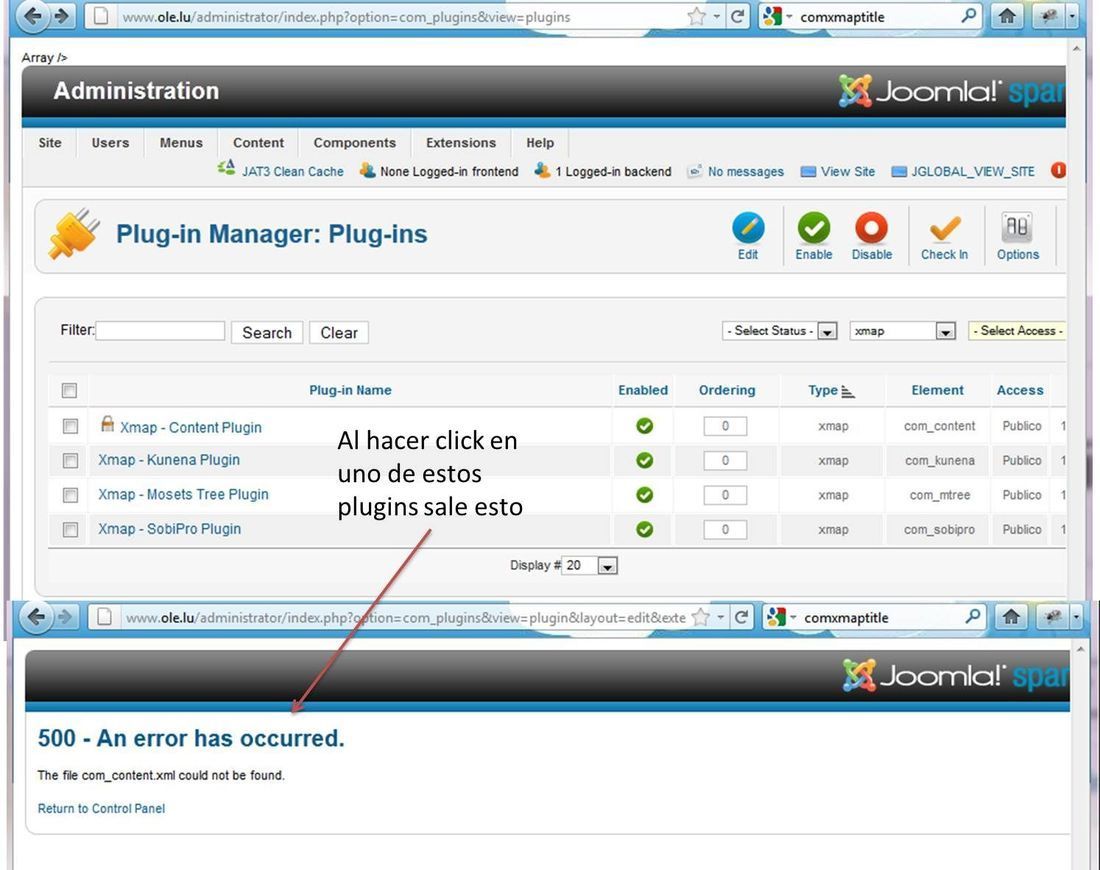Screen dimensions: 1100x870
Task: Check the Xmap - Kunena Plugin row checkbox
Action: [70, 460]
